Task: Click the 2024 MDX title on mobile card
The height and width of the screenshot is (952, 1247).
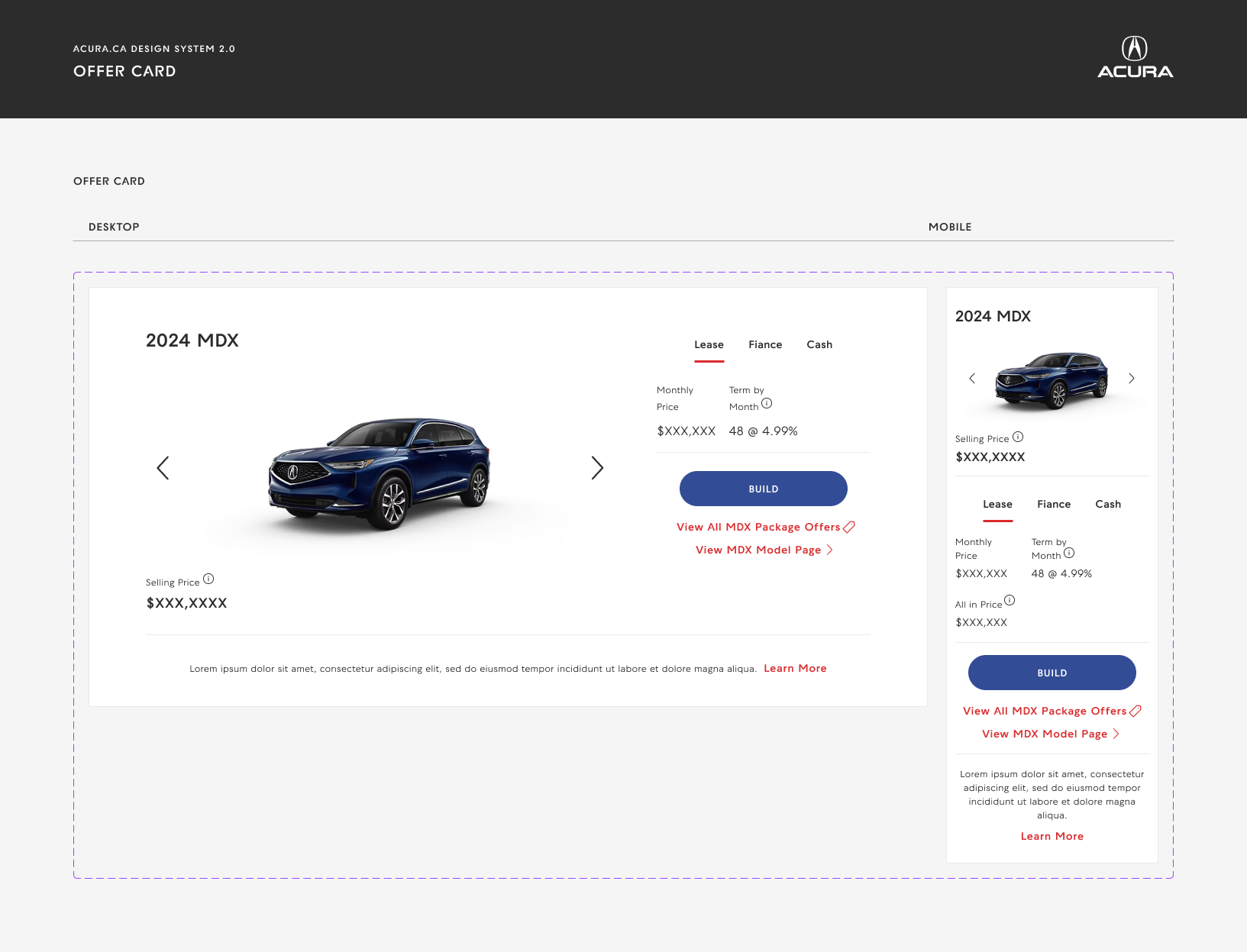Action: click(993, 317)
